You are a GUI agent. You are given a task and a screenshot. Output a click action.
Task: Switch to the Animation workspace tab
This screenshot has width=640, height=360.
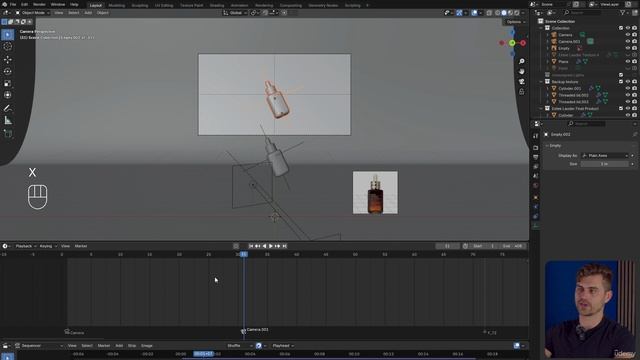pos(239,5)
